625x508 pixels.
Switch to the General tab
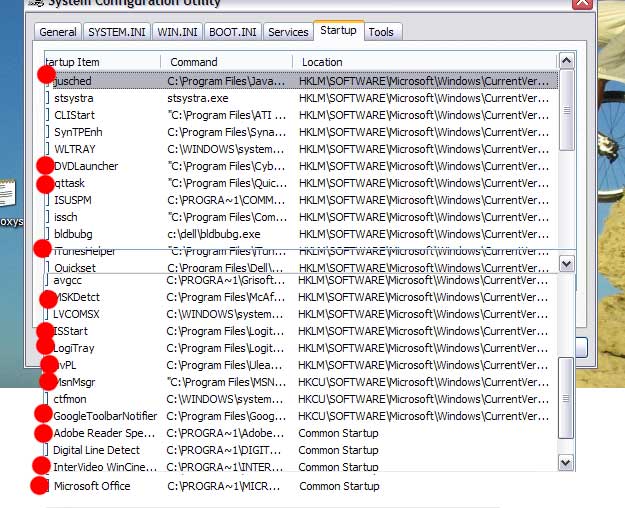(58, 32)
